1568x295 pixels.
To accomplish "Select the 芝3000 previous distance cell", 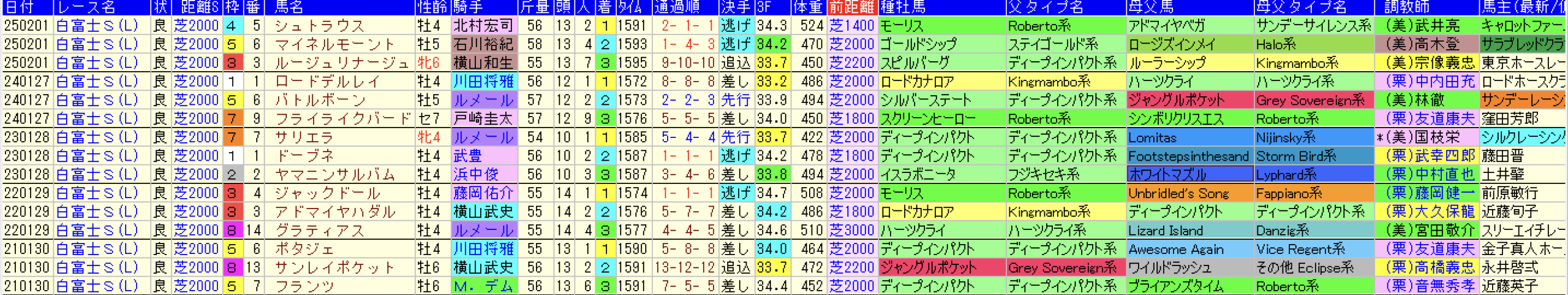I will [851, 231].
